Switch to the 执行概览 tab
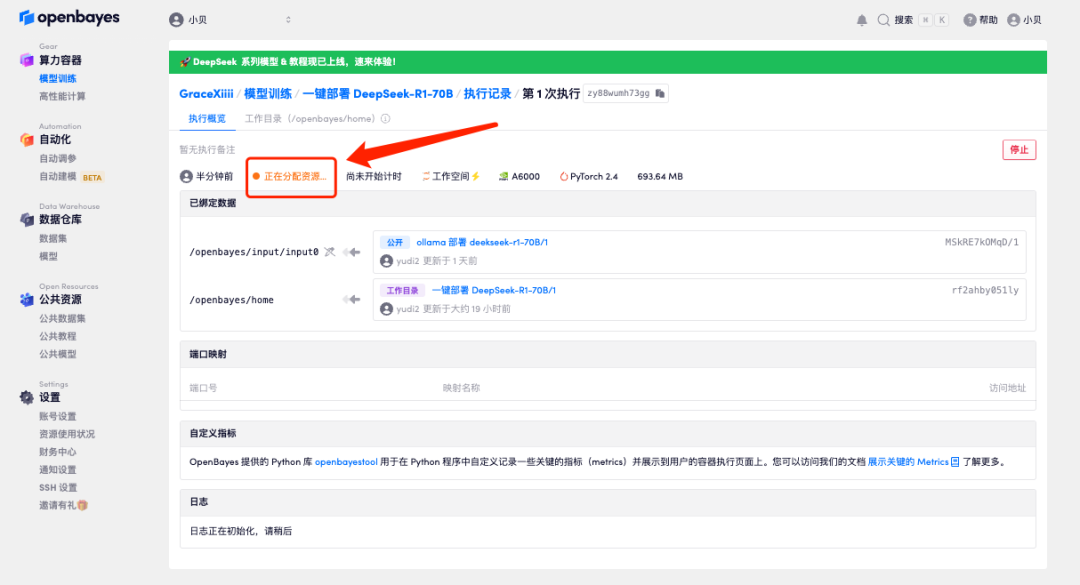This screenshot has height=585, width=1080. click(207, 119)
